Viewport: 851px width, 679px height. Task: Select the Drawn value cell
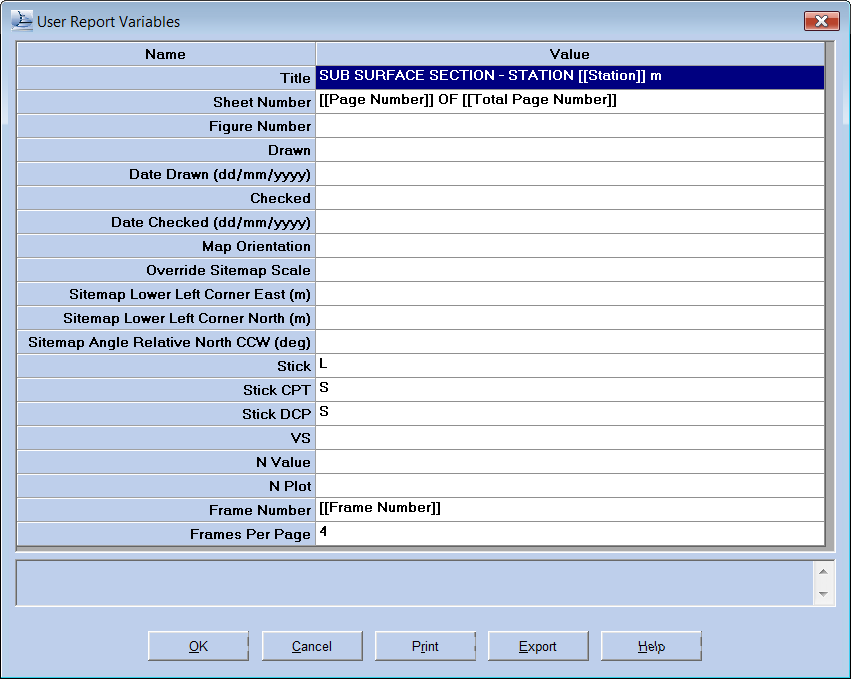(x=570, y=150)
